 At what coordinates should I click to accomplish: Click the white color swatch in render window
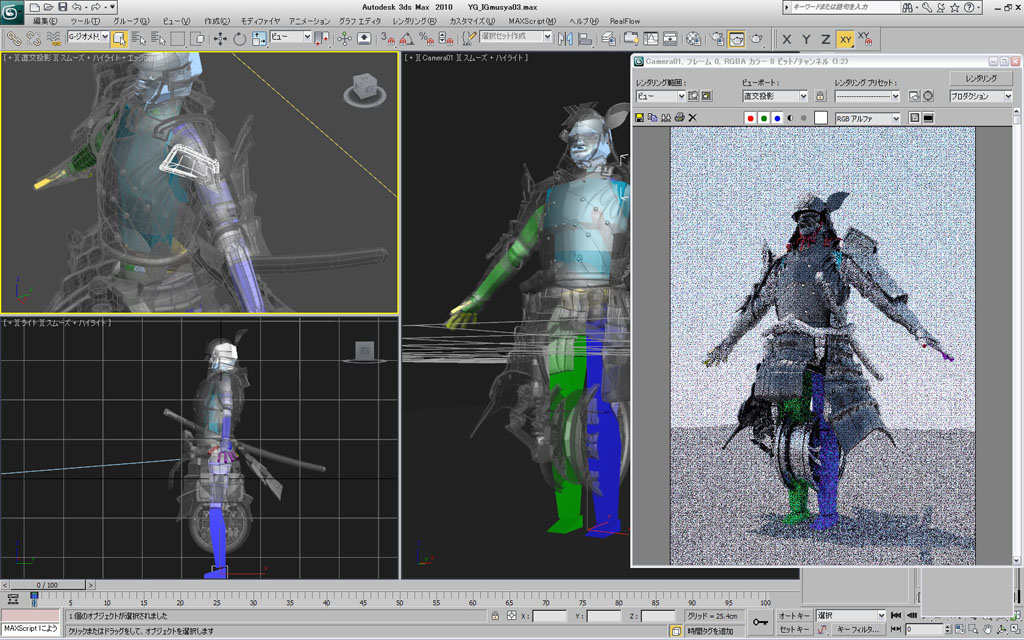point(821,118)
